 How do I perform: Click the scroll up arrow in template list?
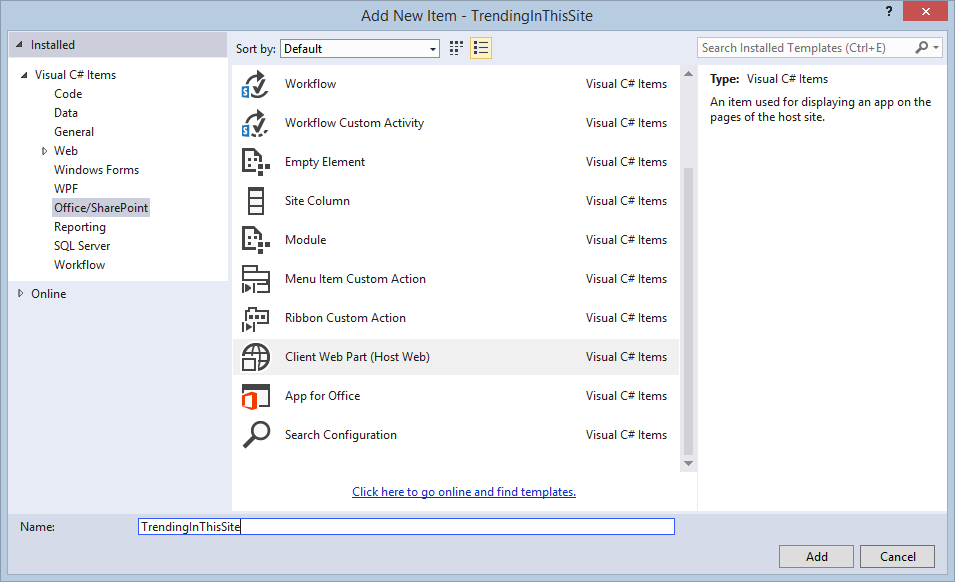[688, 74]
